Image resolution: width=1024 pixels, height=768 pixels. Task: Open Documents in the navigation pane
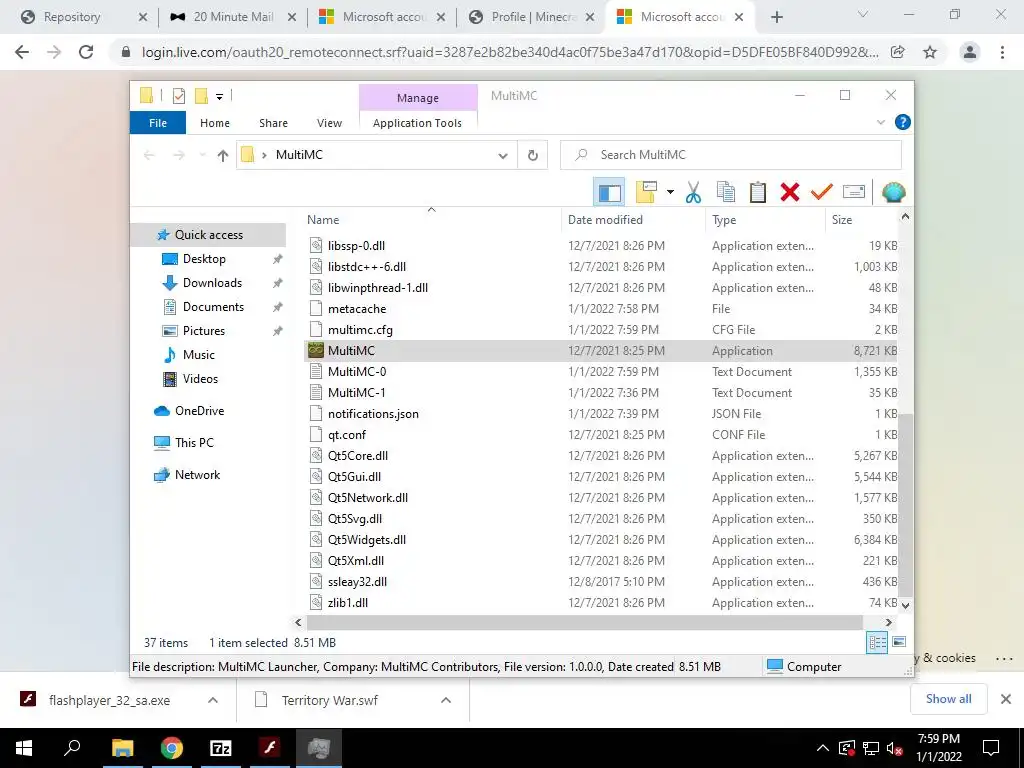213,307
